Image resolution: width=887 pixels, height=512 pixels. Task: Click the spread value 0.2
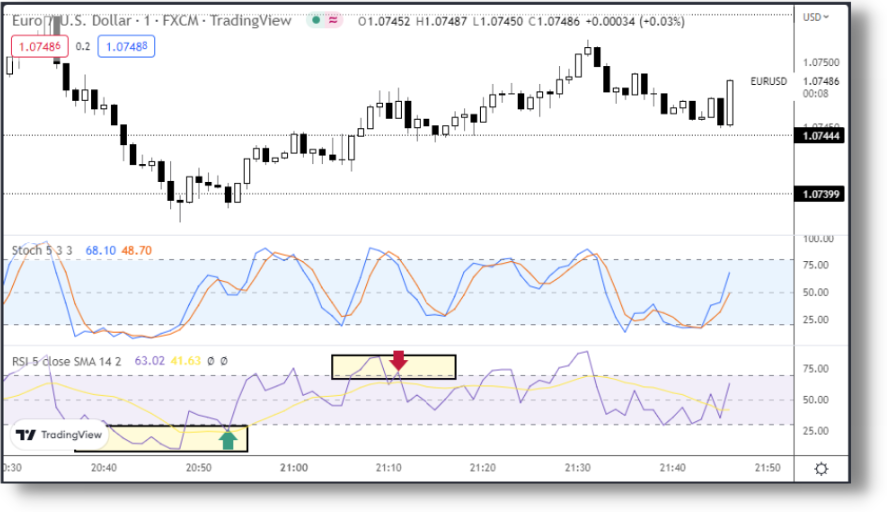[x=83, y=46]
